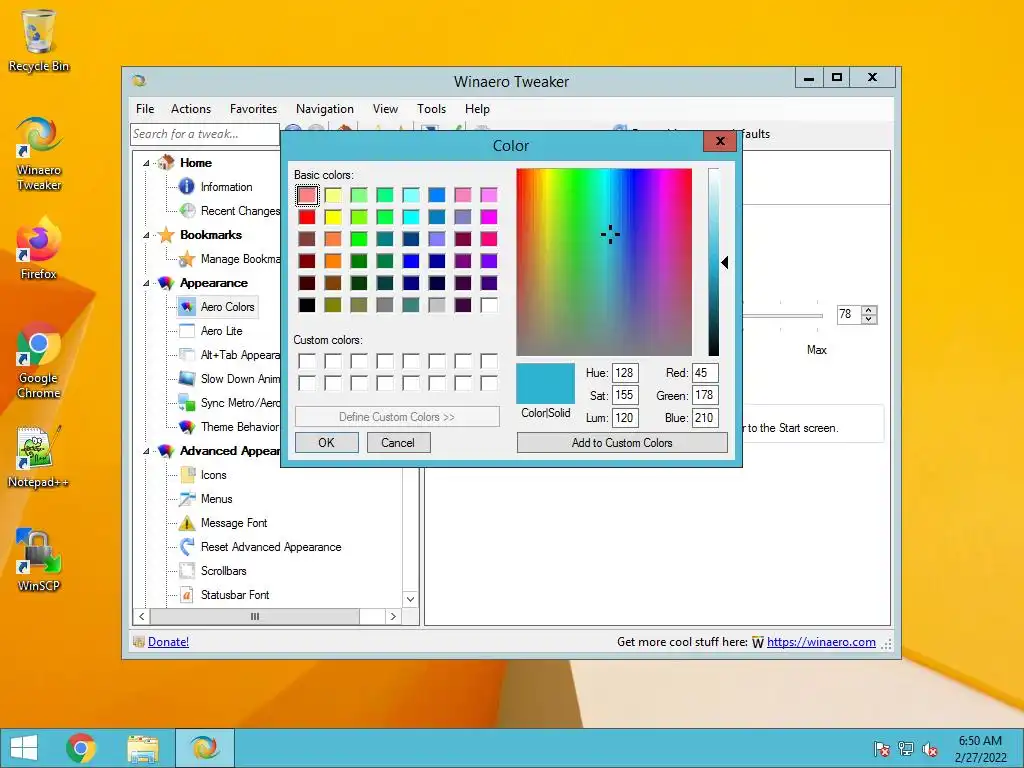This screenshot has width=1024, height=768.
Task: Confirm color with the OK button
Action: coord(327,443)
